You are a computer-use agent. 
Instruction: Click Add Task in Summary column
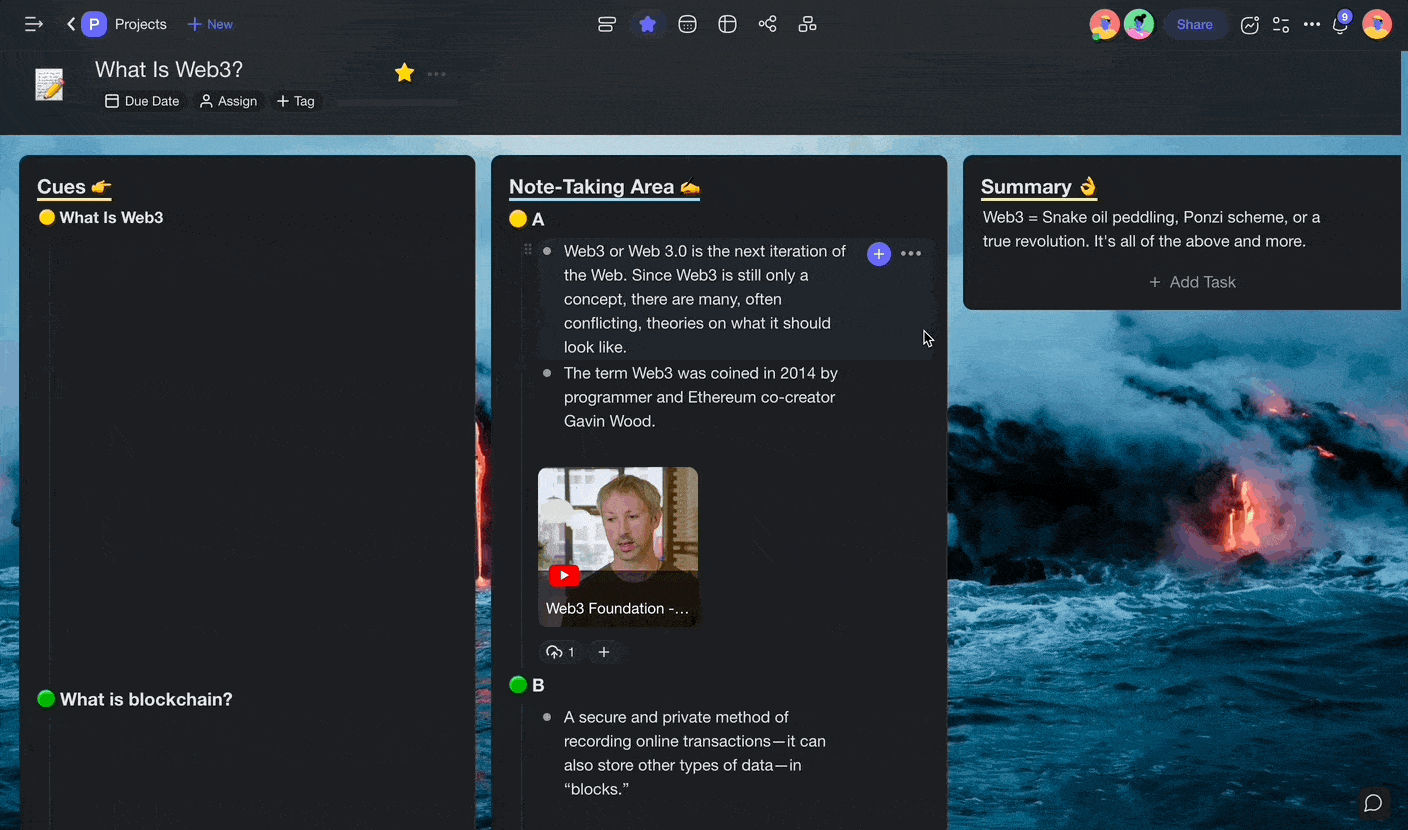1192,282
